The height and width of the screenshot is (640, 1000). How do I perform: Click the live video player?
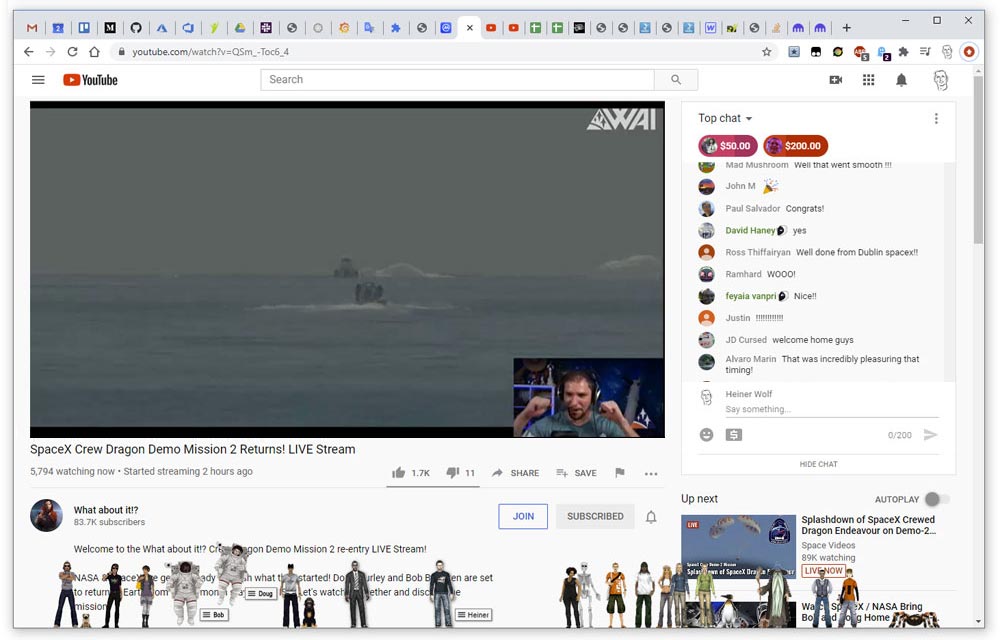[347, 269]
